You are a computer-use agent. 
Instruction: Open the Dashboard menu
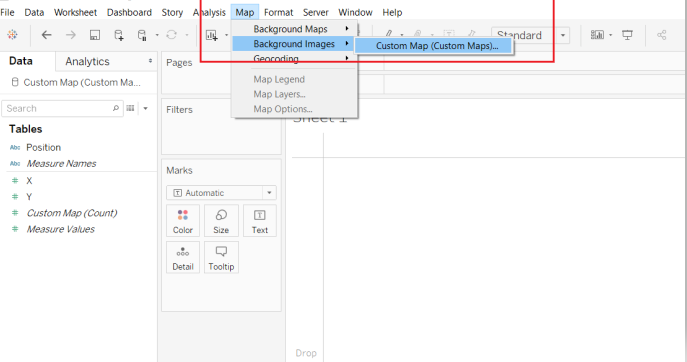tap(129, 12)
